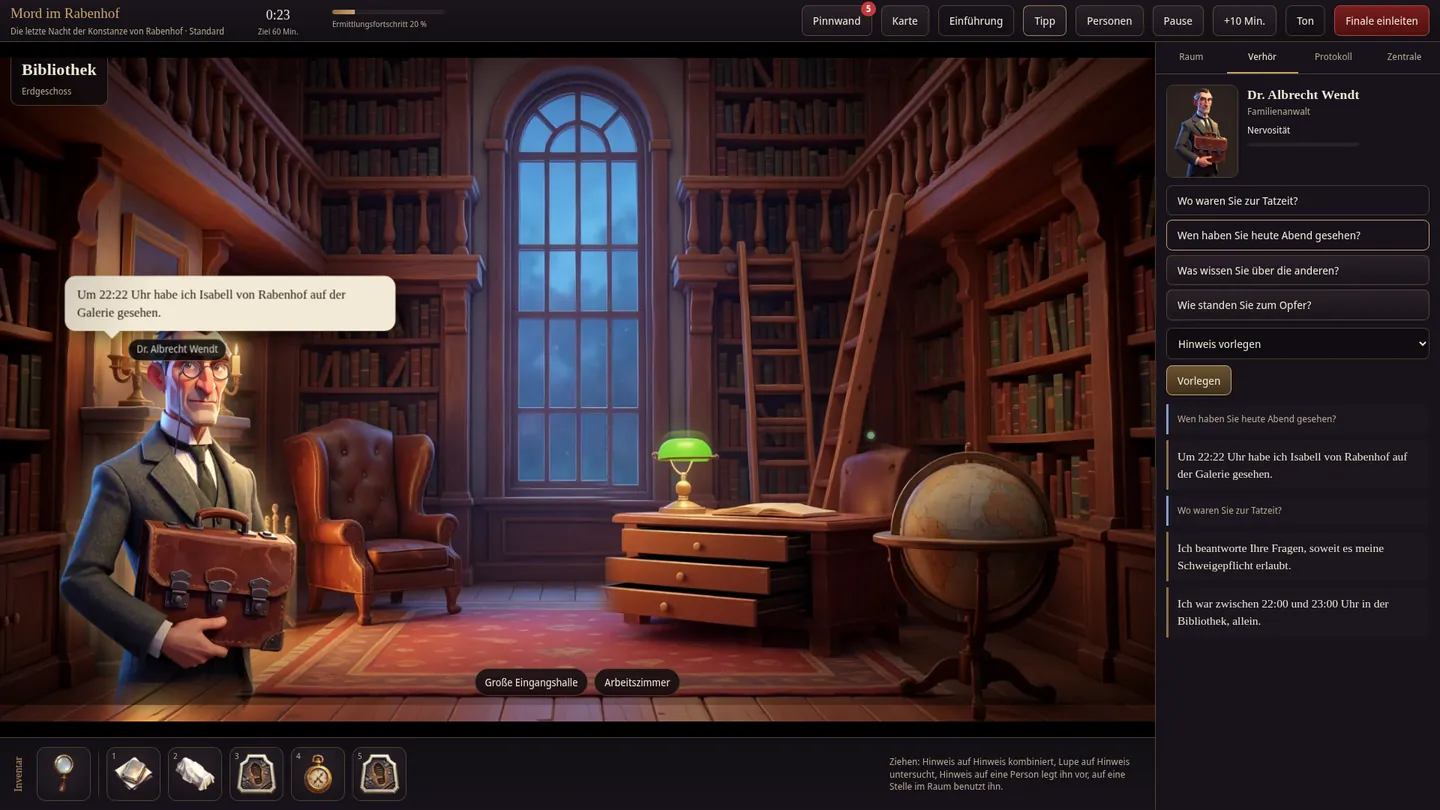Select the magnifying glass in the inventory
The height and width of the screenshot is (810, 1440).
pyautogui.click(x=64, y=773)
